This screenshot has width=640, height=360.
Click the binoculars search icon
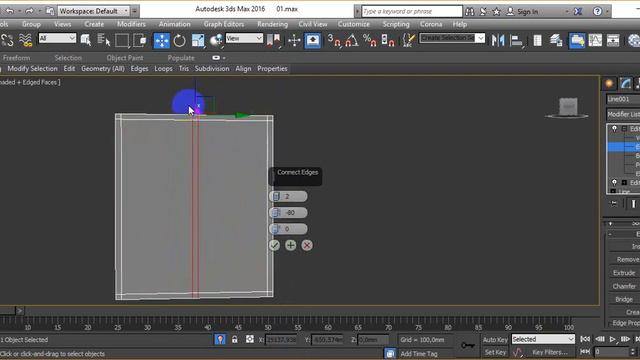coord(469,11)
